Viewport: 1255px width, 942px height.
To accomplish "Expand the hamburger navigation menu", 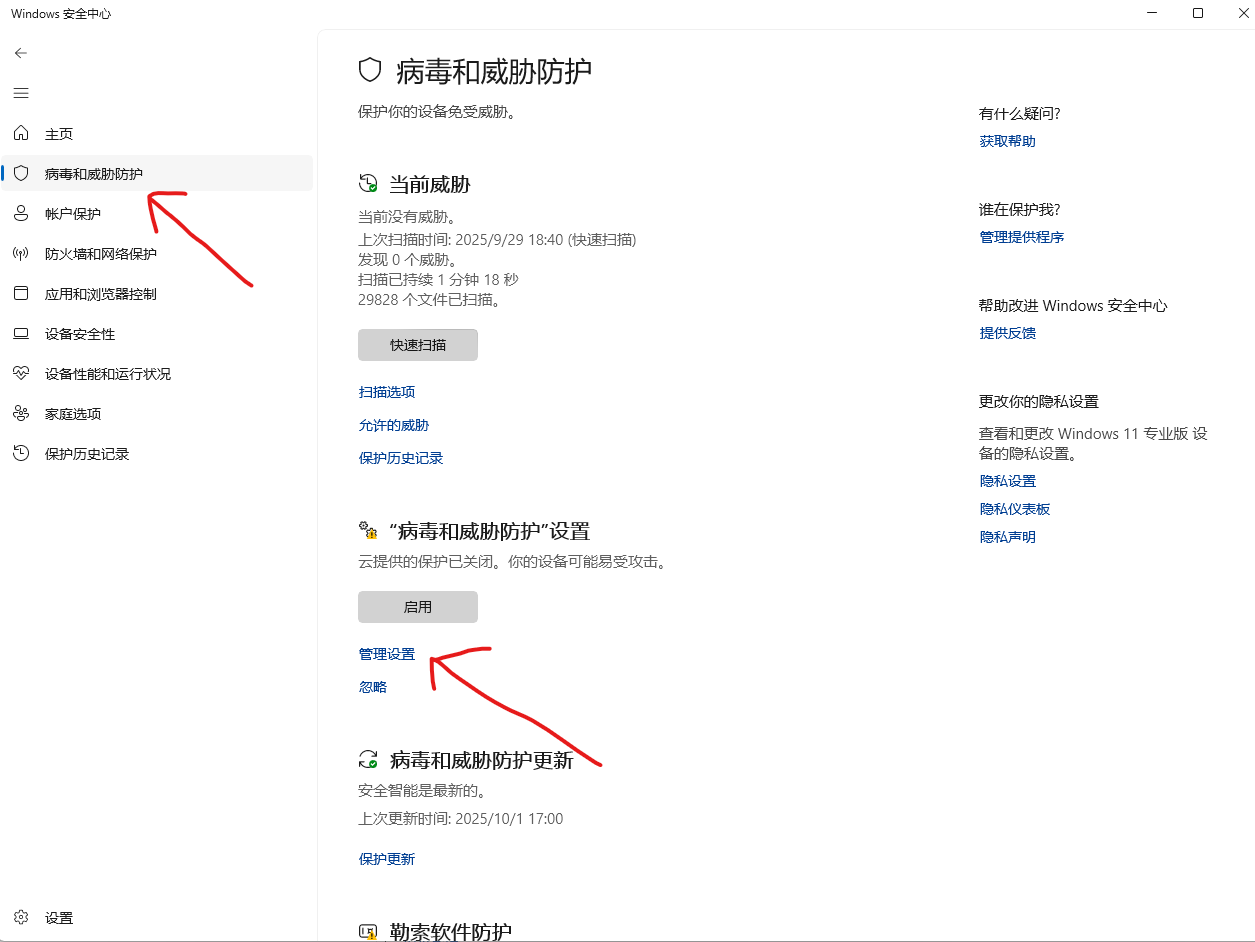I will click(21, 93).
